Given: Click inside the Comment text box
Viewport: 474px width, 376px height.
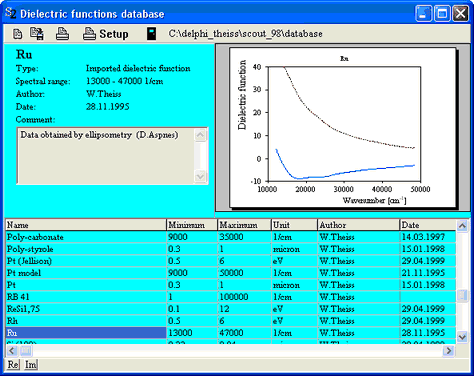Looking at the screenshot, I should (106, 155).
